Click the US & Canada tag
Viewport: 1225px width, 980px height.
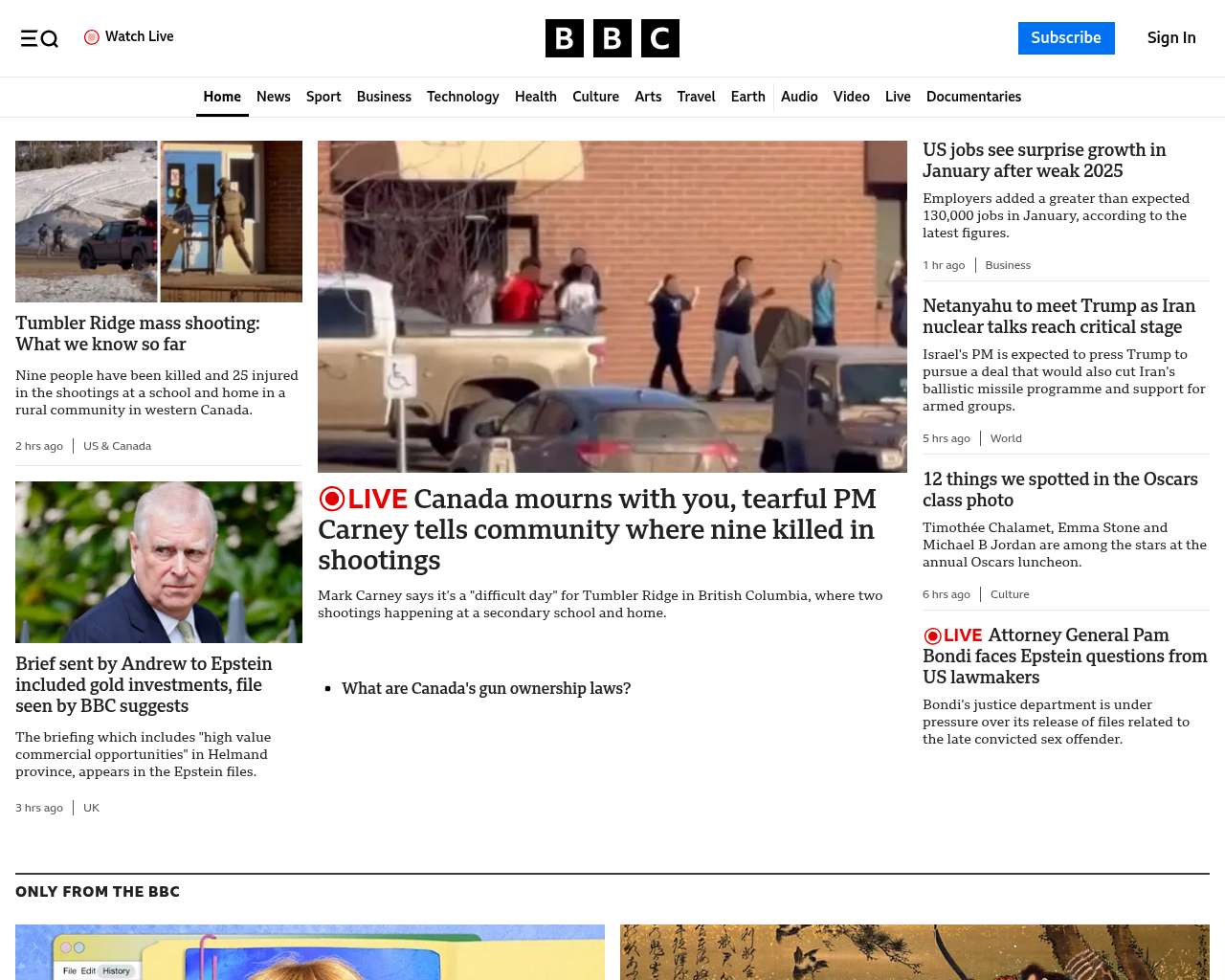pos(117,446)
